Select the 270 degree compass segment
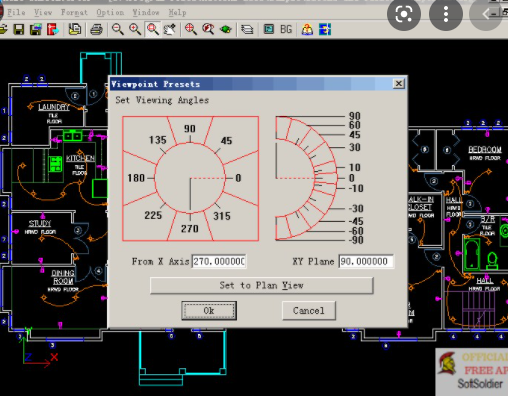 (190, 228)
